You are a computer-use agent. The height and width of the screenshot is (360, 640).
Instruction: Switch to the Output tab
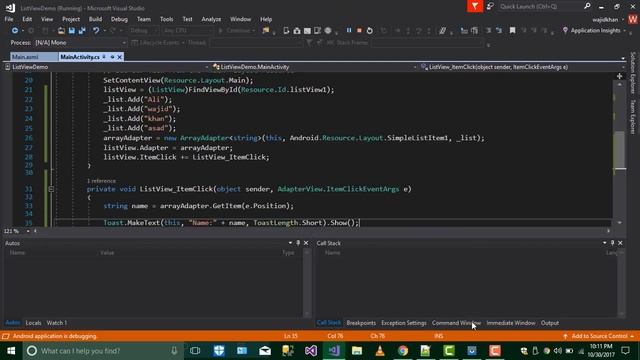pyautogui.click(x=550, y=323)
